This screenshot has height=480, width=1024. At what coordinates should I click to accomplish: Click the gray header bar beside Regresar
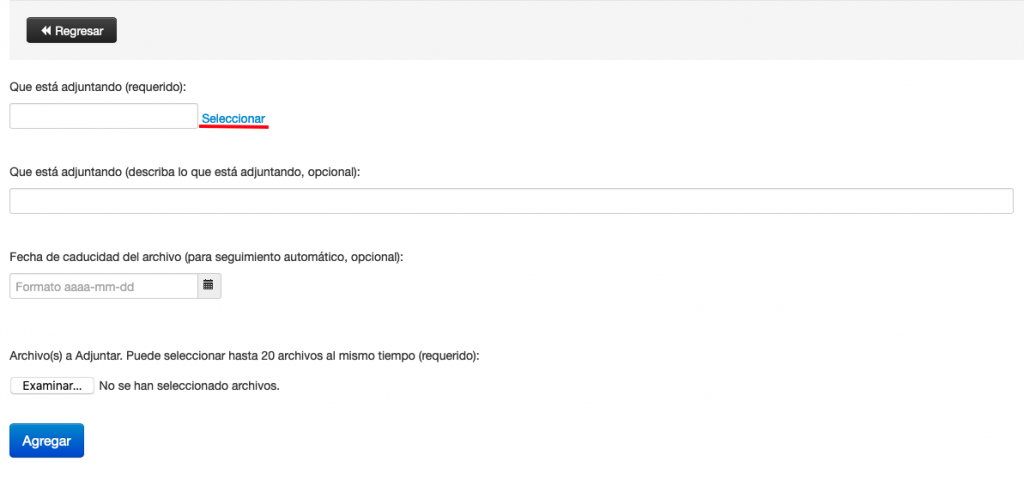[x=568, y=31]
